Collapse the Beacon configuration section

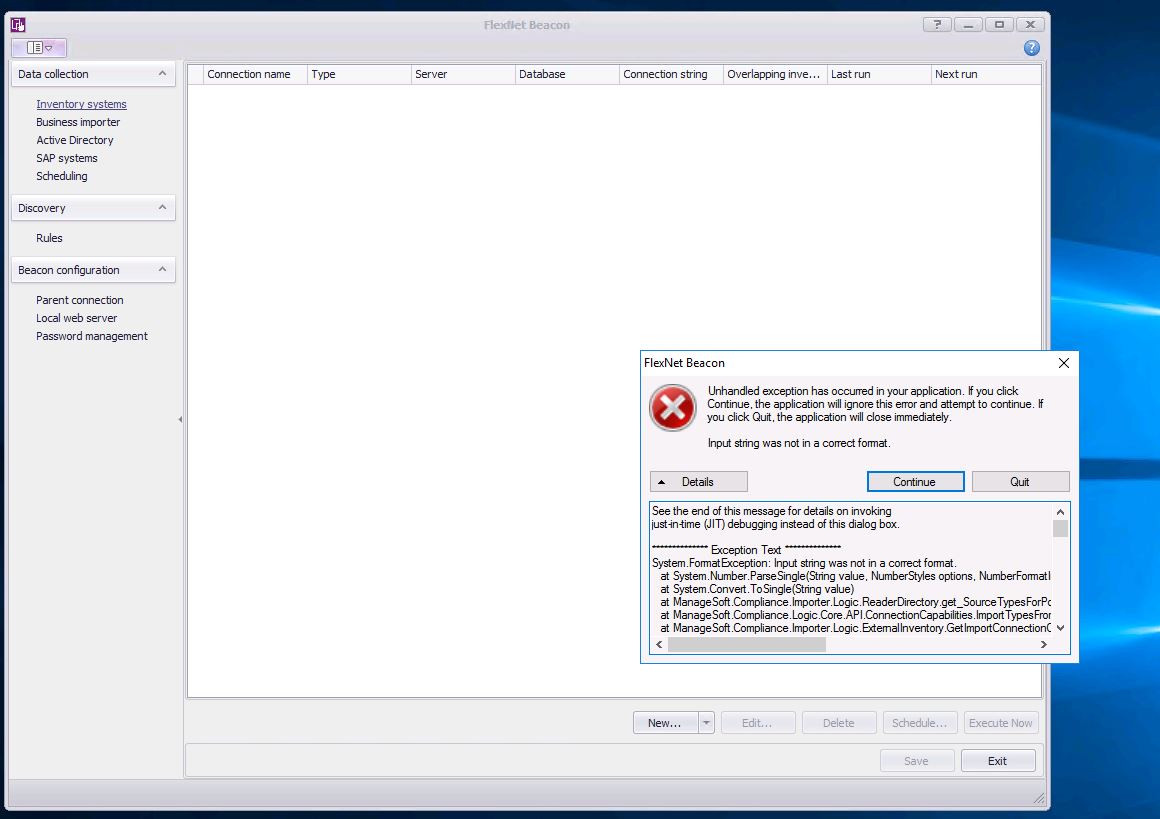tap(162, 269)
